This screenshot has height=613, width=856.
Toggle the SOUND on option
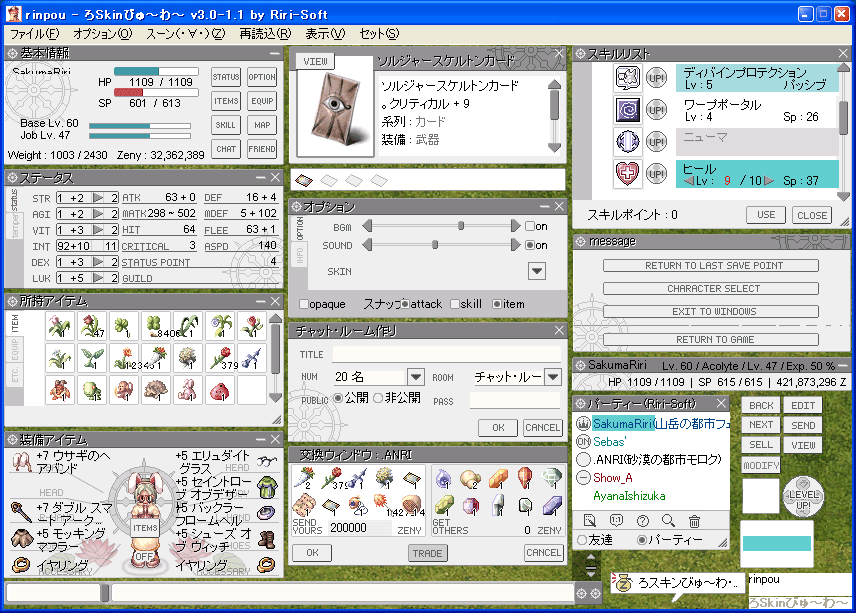(530, 245)
